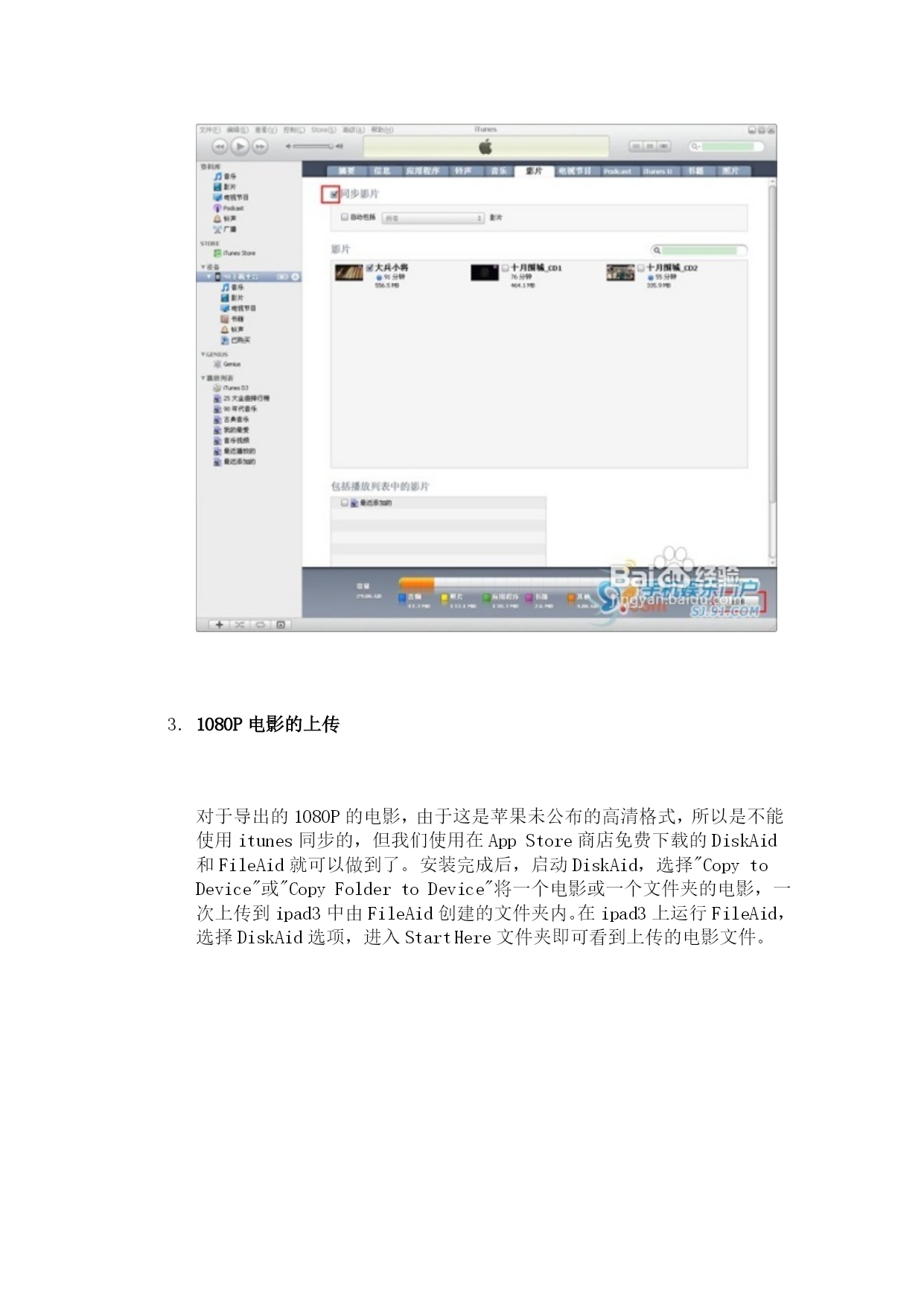Click the Previous track rewind button
The image size is (924, 1306).
[220, 147]
